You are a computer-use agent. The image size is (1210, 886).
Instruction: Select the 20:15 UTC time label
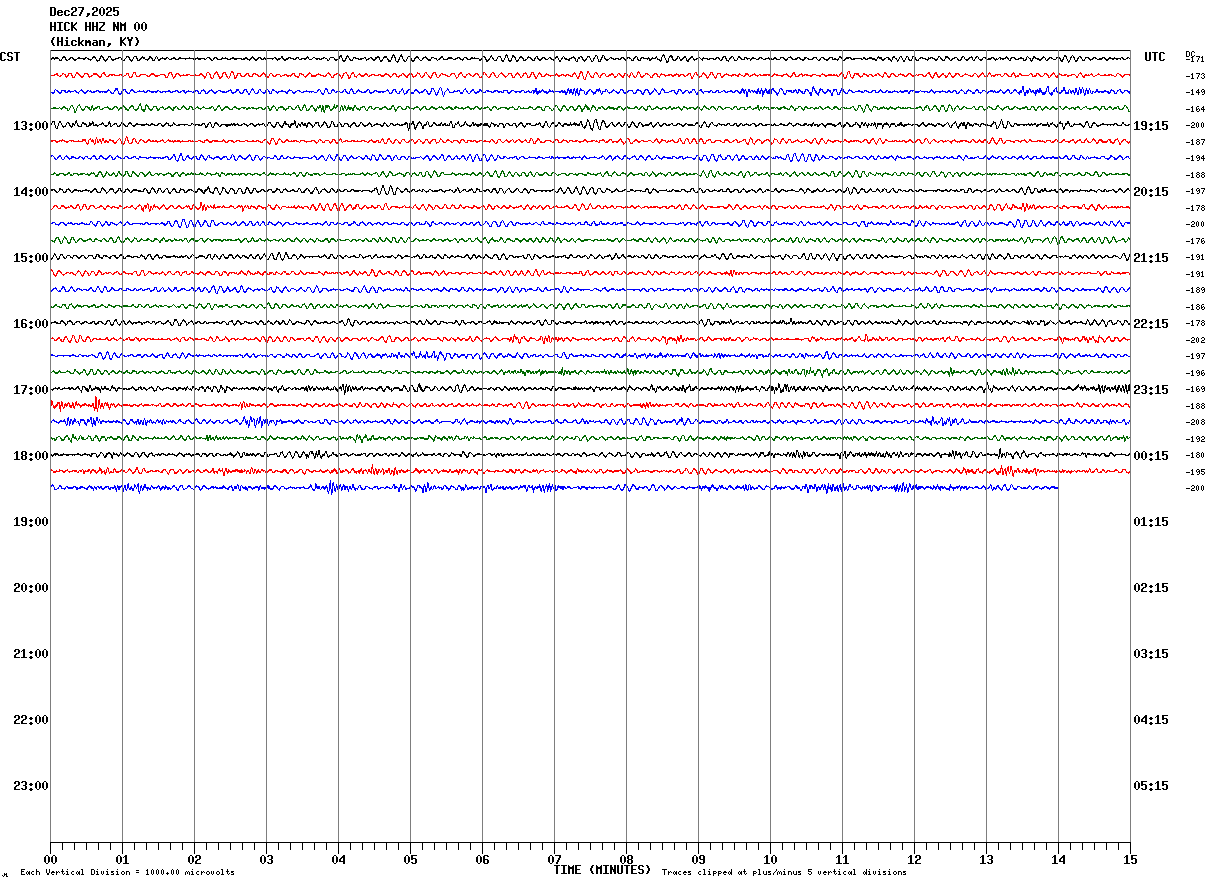(x=1151, y=192)
